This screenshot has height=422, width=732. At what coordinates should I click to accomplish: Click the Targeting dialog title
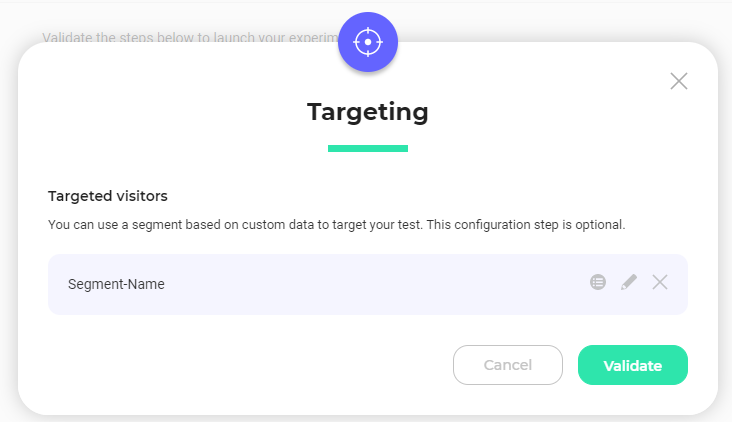pyautogui.click(x=368, y=112)
